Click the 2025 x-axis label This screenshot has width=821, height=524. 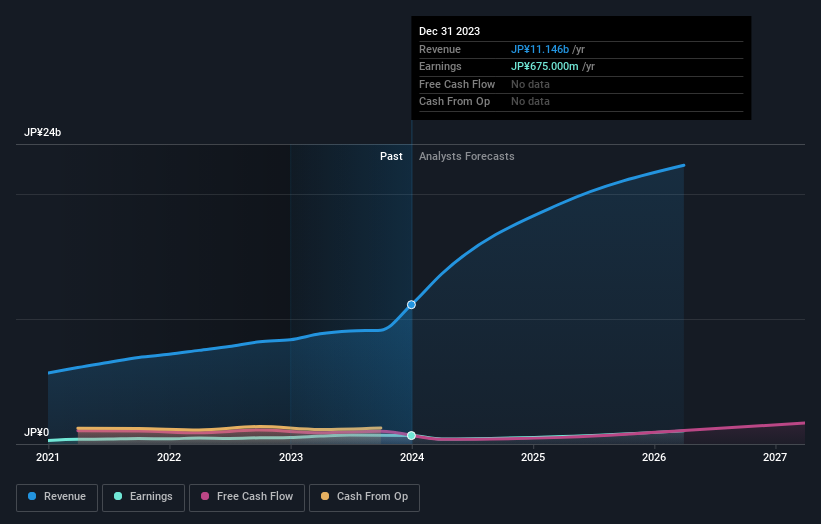533,458
